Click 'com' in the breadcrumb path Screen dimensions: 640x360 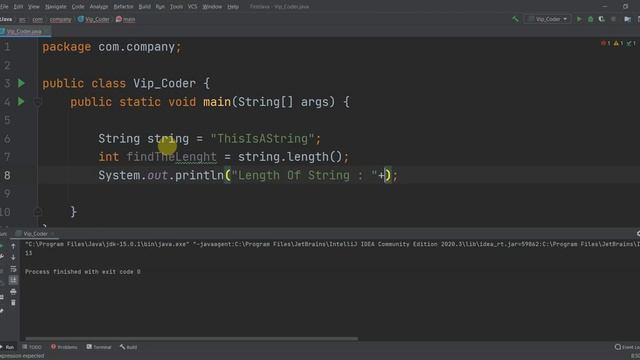[38, 19]
